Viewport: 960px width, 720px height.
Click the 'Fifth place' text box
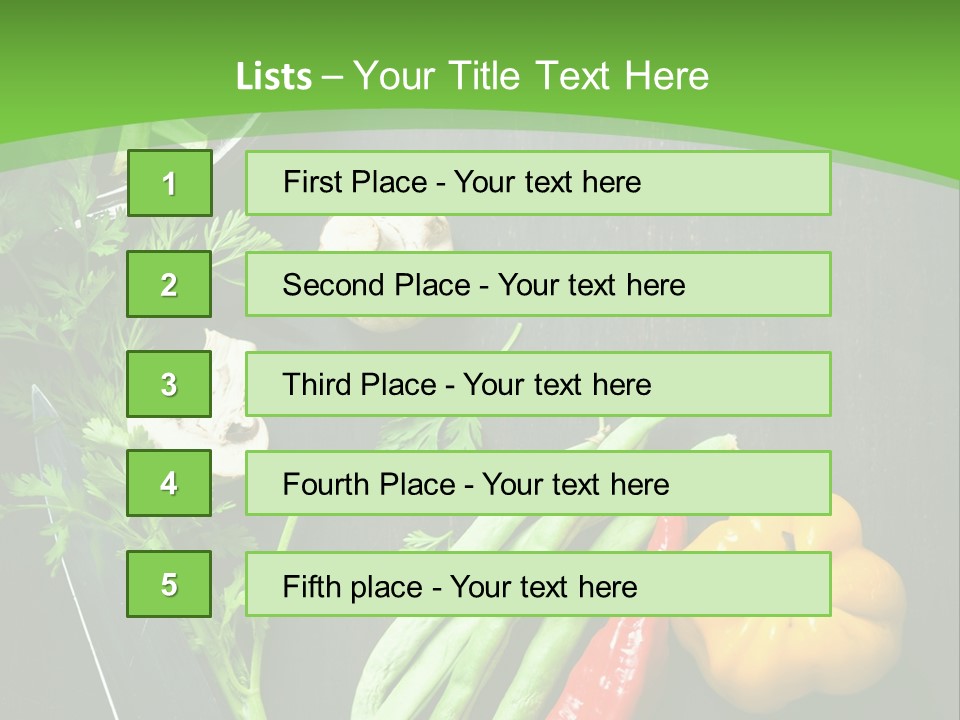coord(538,584)
